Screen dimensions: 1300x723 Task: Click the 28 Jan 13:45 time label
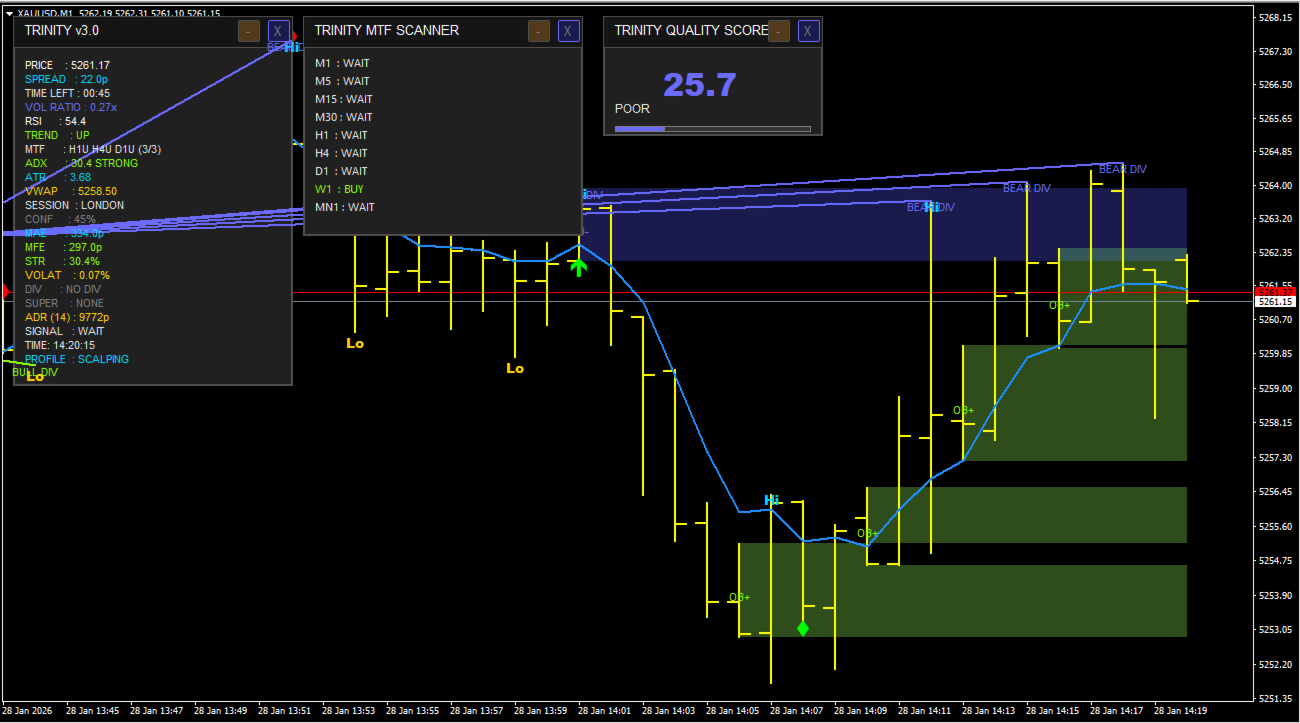[93, 711]
